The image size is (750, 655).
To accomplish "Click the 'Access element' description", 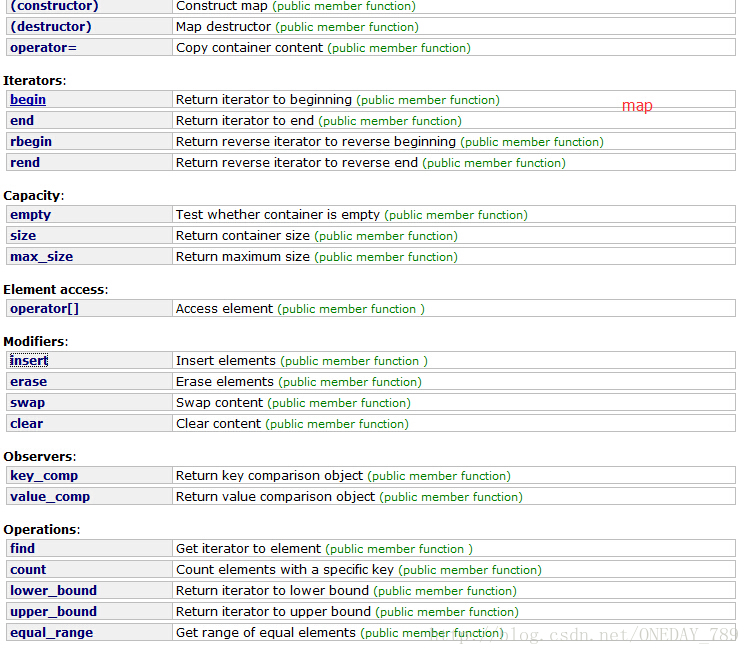I will tap(224, 309).
